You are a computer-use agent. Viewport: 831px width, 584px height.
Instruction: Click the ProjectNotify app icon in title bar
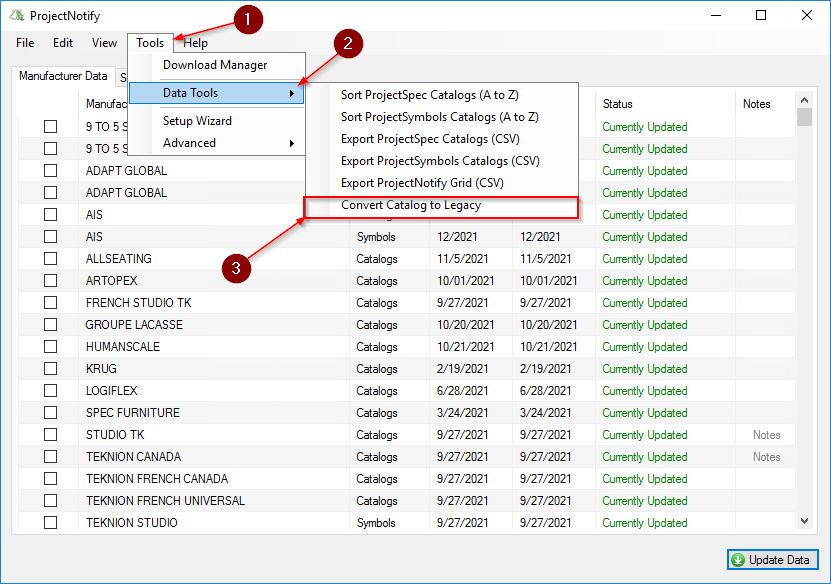pos(16,16)
